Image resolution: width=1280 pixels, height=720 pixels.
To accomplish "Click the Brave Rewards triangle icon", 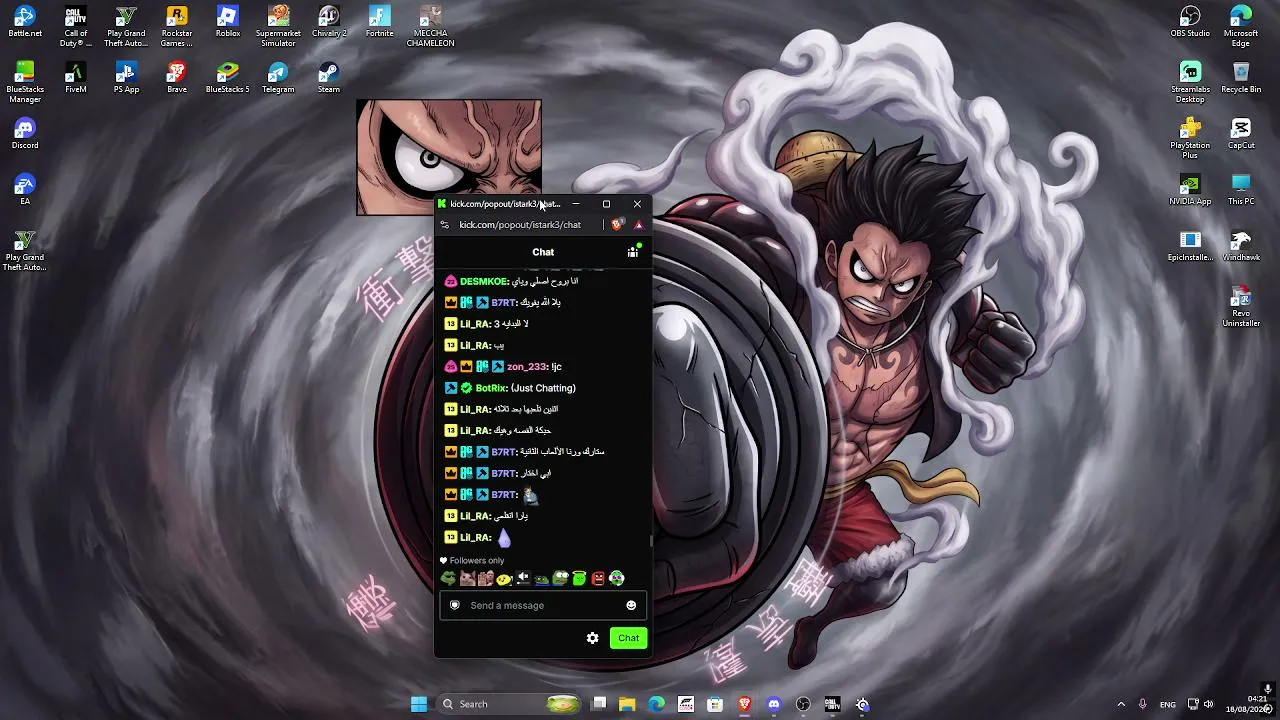I will (x=639, y=225).
